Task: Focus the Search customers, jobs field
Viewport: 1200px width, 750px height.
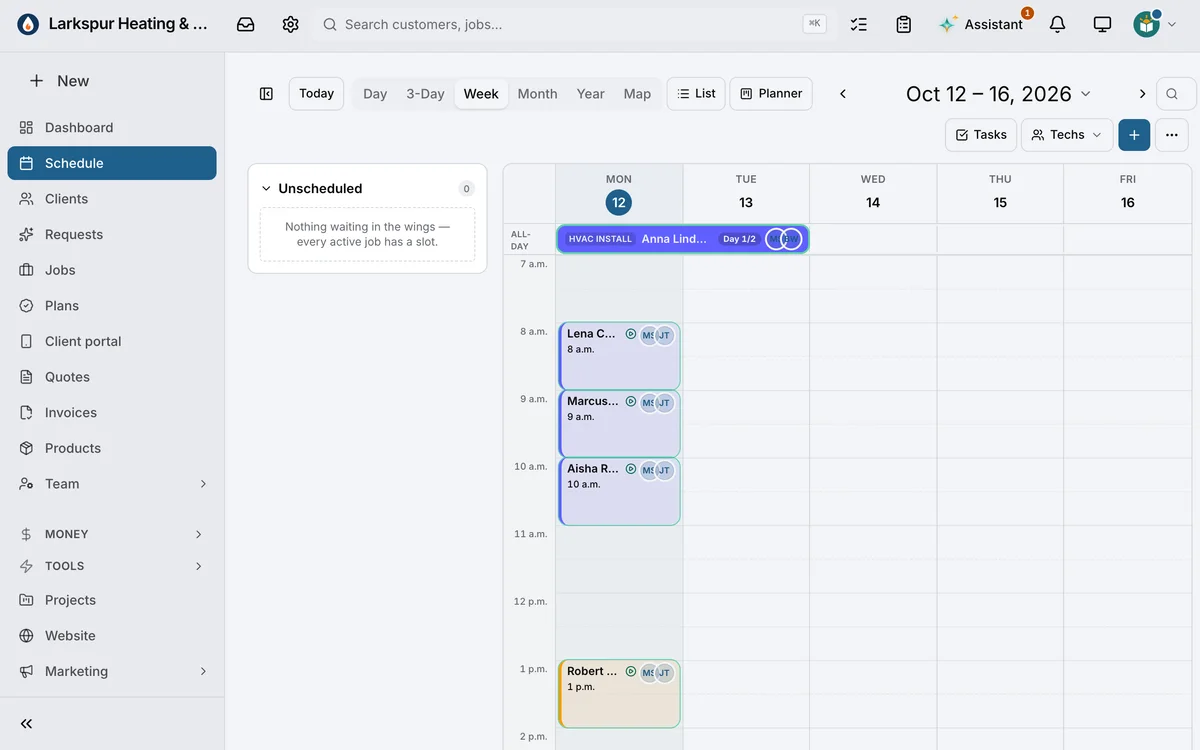Action: (574, 24)
